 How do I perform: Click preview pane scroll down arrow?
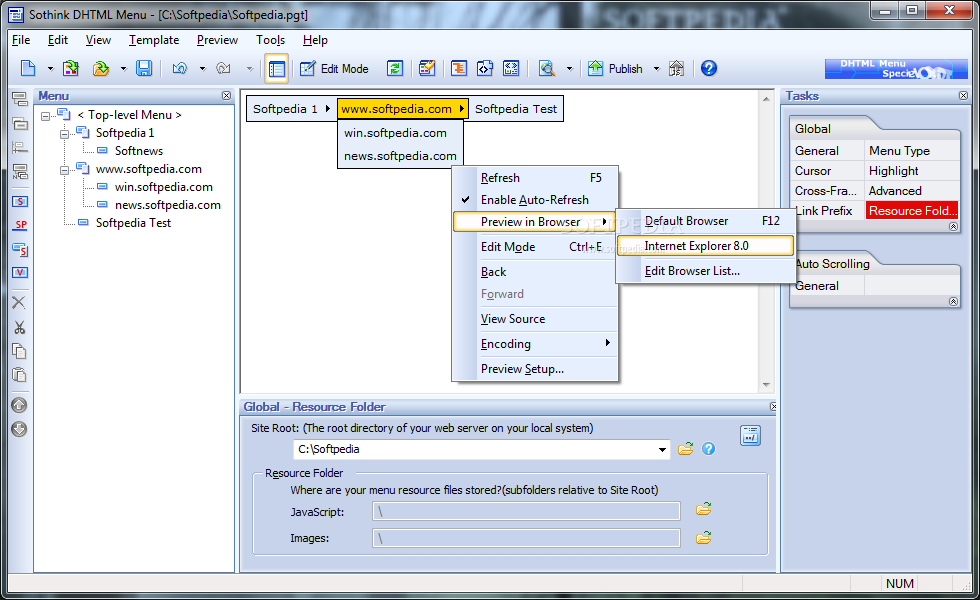point(766,385)
